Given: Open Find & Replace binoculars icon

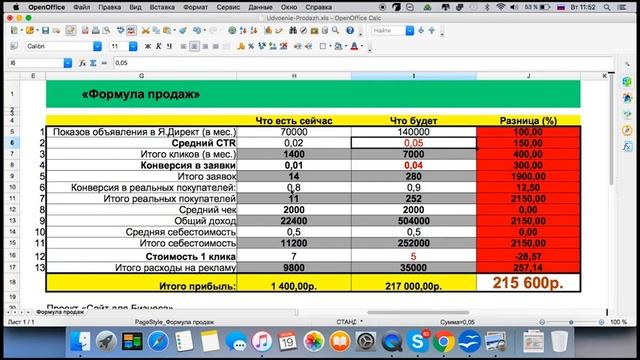Looking at the screenshot, I should [293, 31].
